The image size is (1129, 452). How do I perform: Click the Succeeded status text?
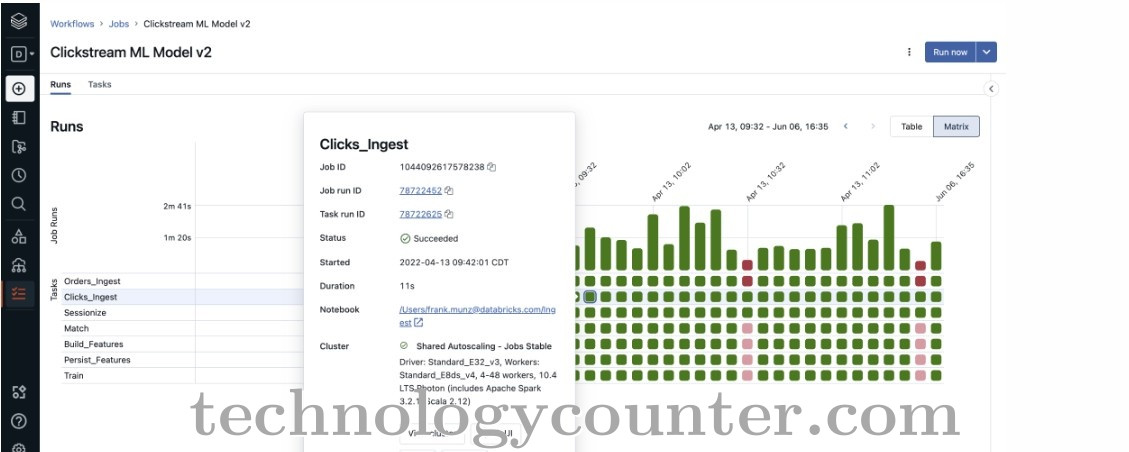point(436,238)
